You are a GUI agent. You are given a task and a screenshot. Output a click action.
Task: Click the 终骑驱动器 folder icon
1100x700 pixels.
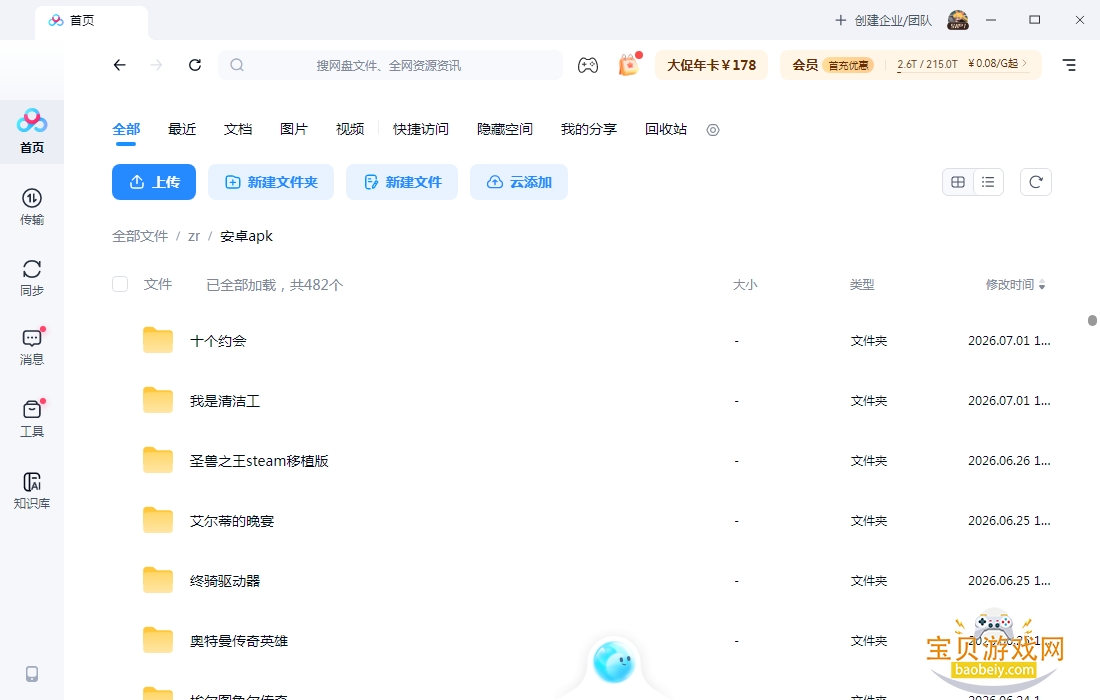[x=158, y=581]
